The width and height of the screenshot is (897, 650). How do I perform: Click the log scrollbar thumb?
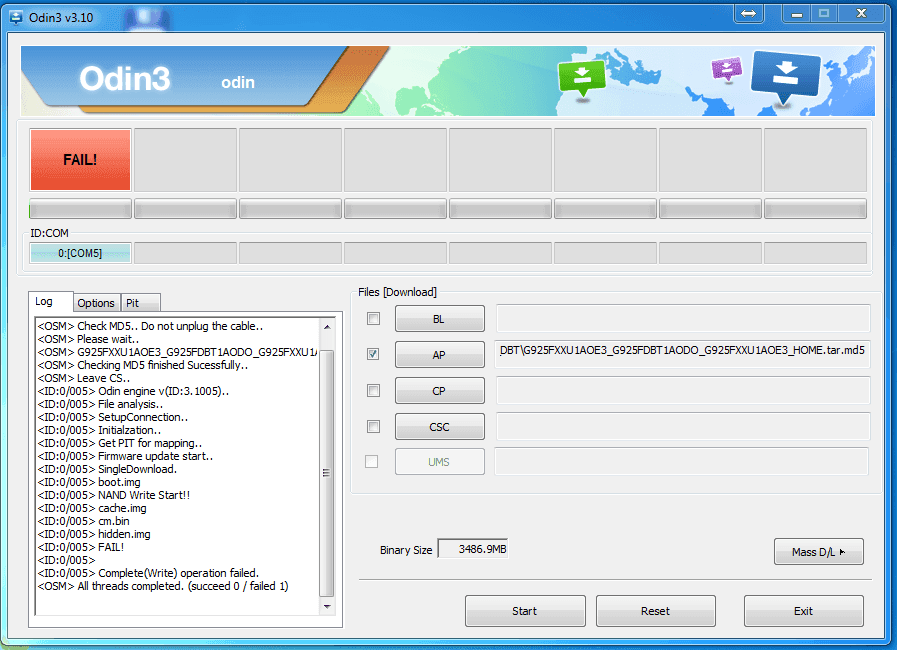click(x=327, y=473)
